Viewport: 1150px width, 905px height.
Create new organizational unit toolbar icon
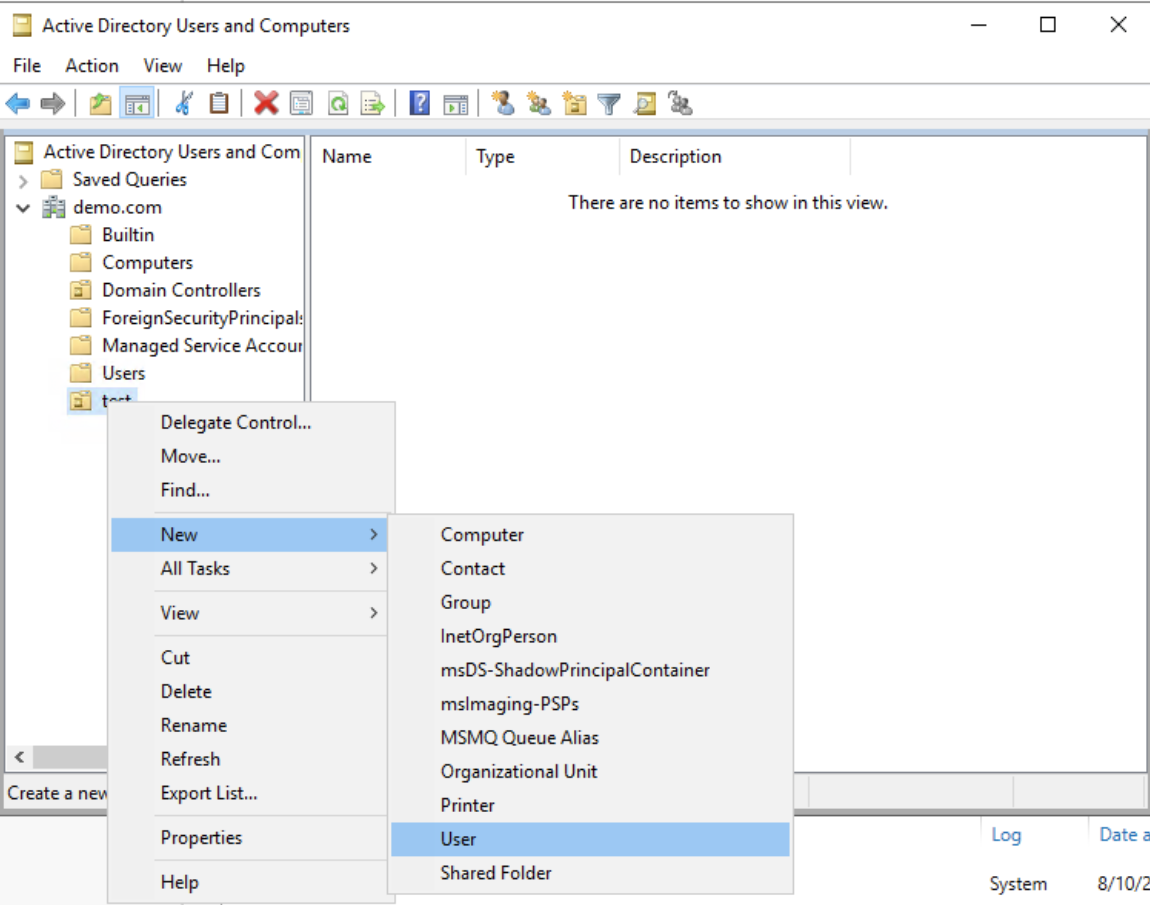click(574, 103)
